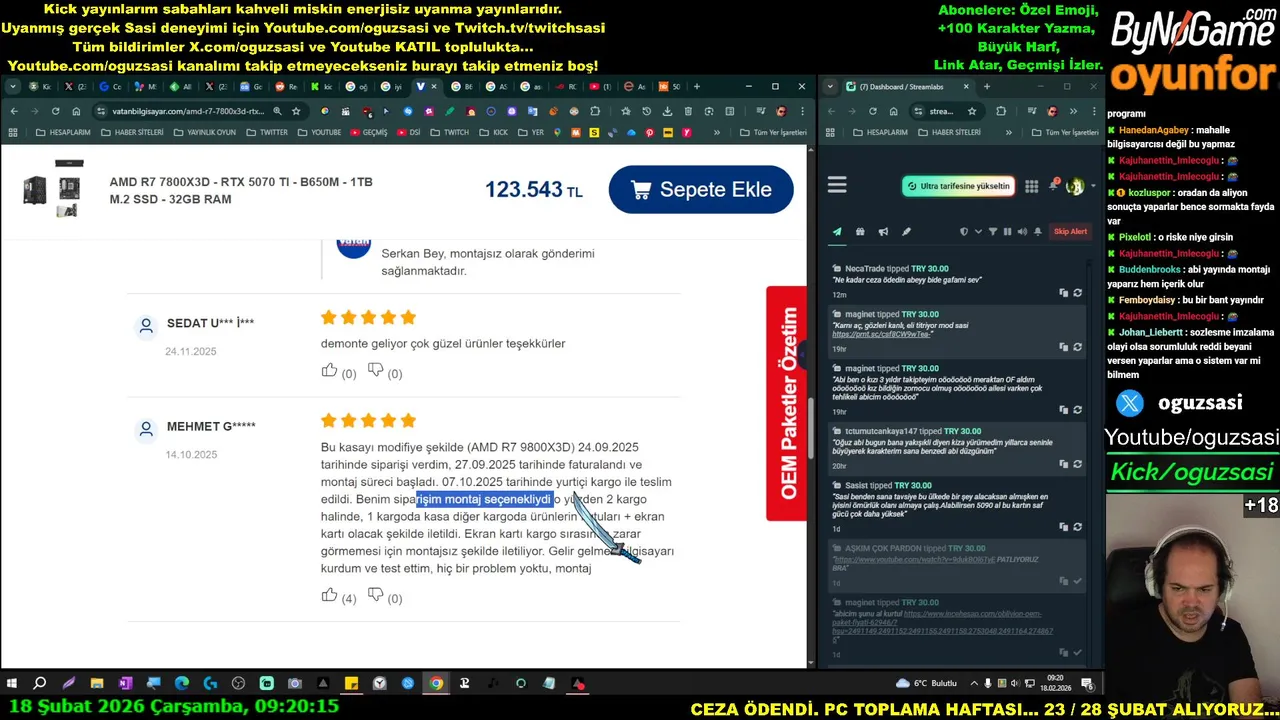Viewport: 1280px width, 720px height.
Task: Open the TWITCH bookmark folder
Action: click(449, 132)
